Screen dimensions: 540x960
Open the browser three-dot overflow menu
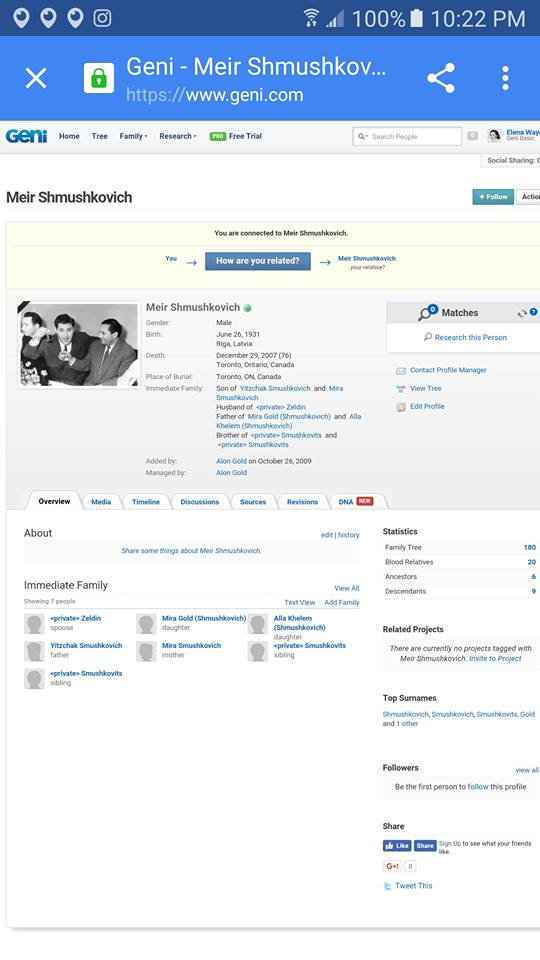(x=505, y=78)
